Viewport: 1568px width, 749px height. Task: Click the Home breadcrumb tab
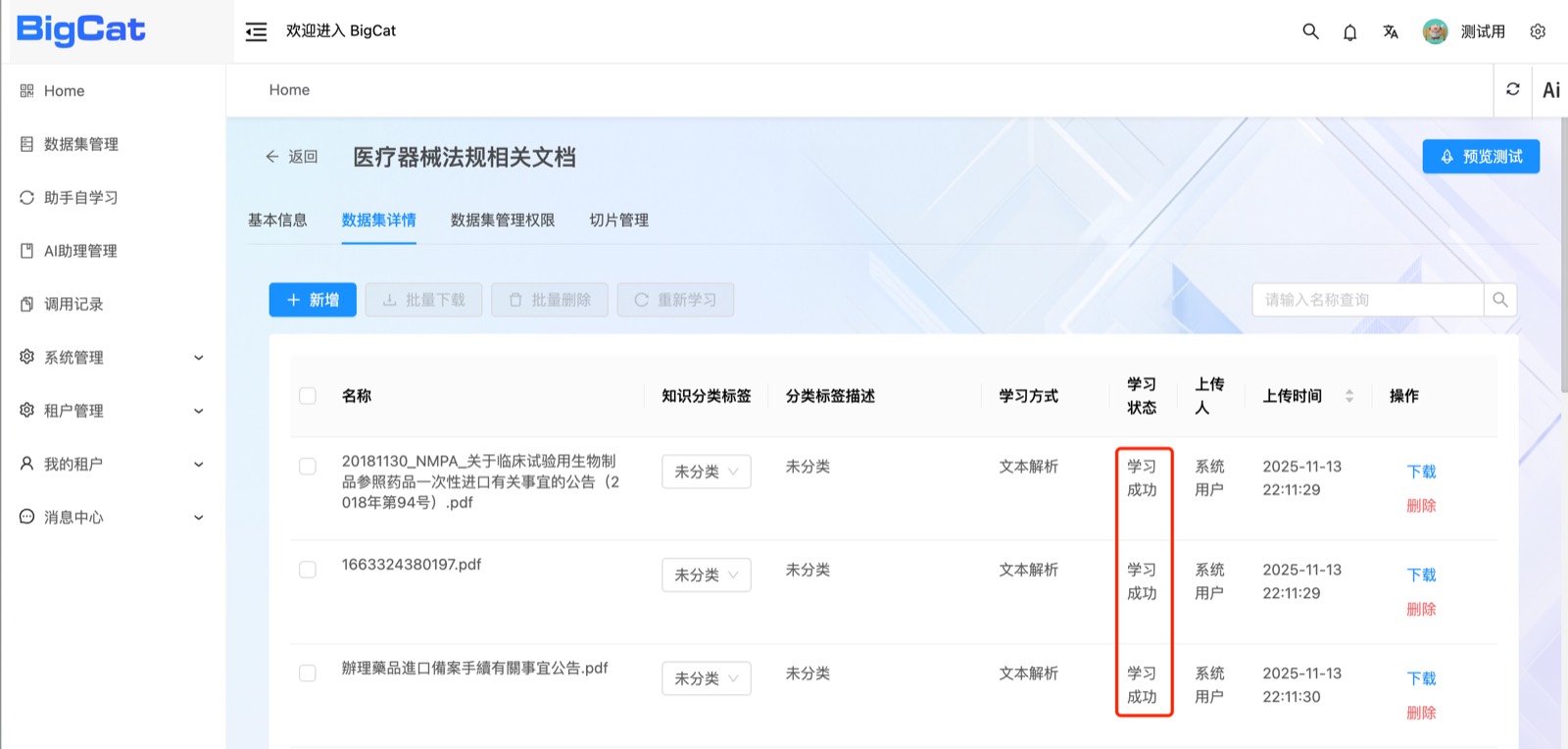click(289, 90)
